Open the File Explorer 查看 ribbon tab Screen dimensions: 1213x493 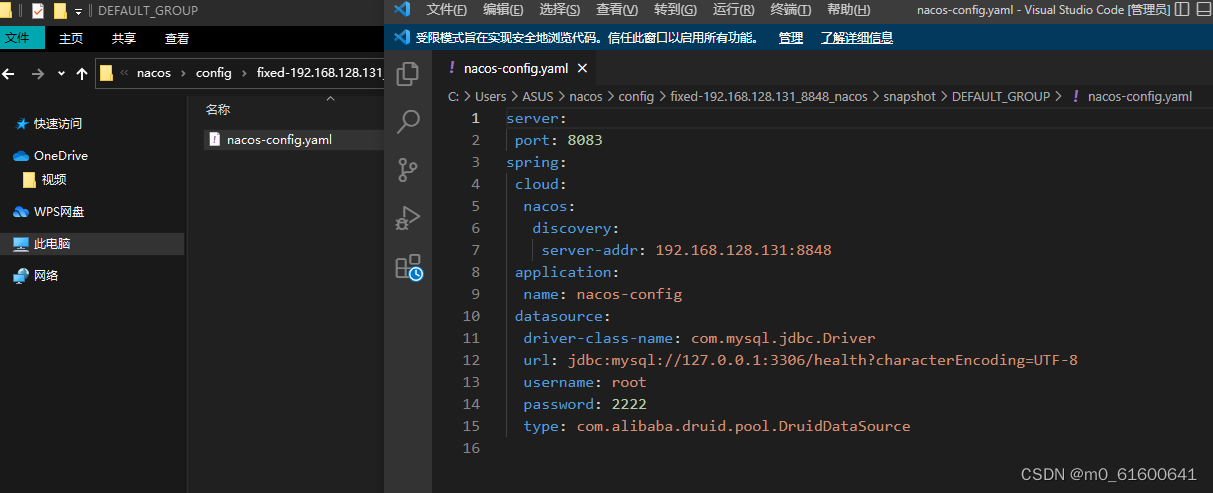click(x=177, y=38)
